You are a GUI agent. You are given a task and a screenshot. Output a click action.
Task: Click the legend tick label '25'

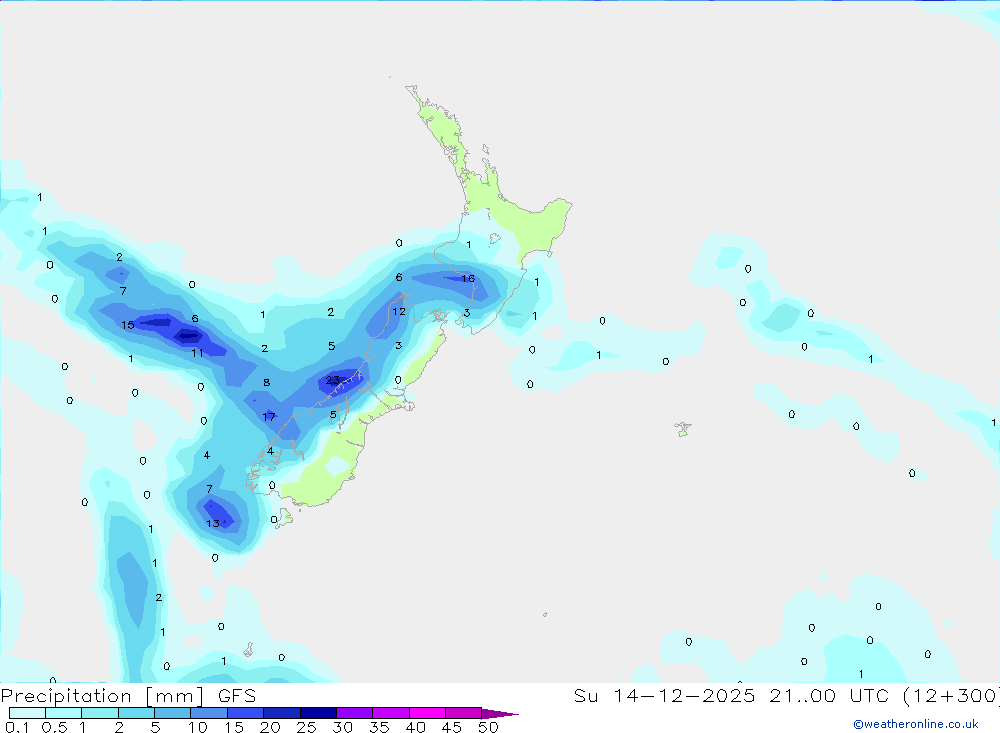point(306,727)
